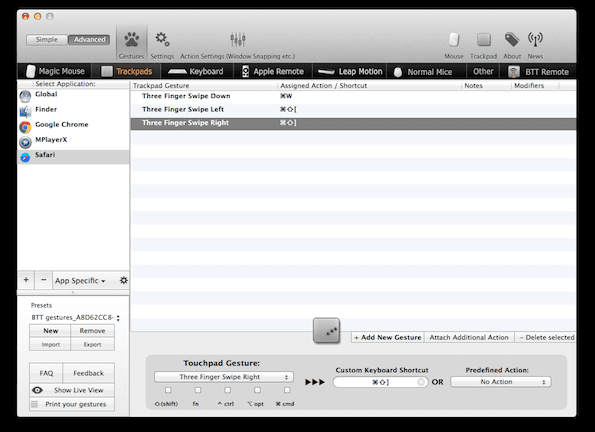Enable the fn modifier checkbox

[x=198, y=390]
